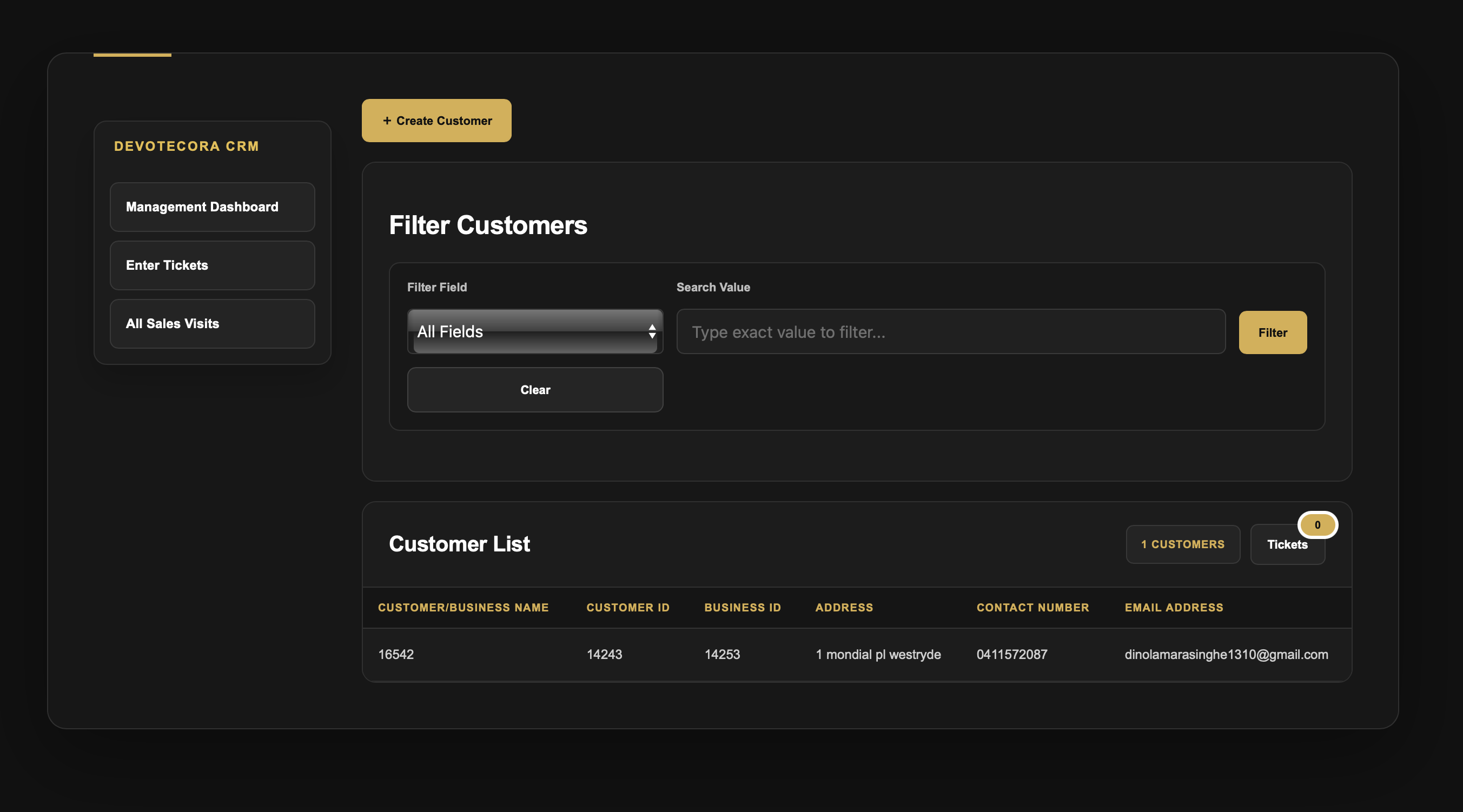
Task: Click the Address column header
Action: click(x=844, y=608)
